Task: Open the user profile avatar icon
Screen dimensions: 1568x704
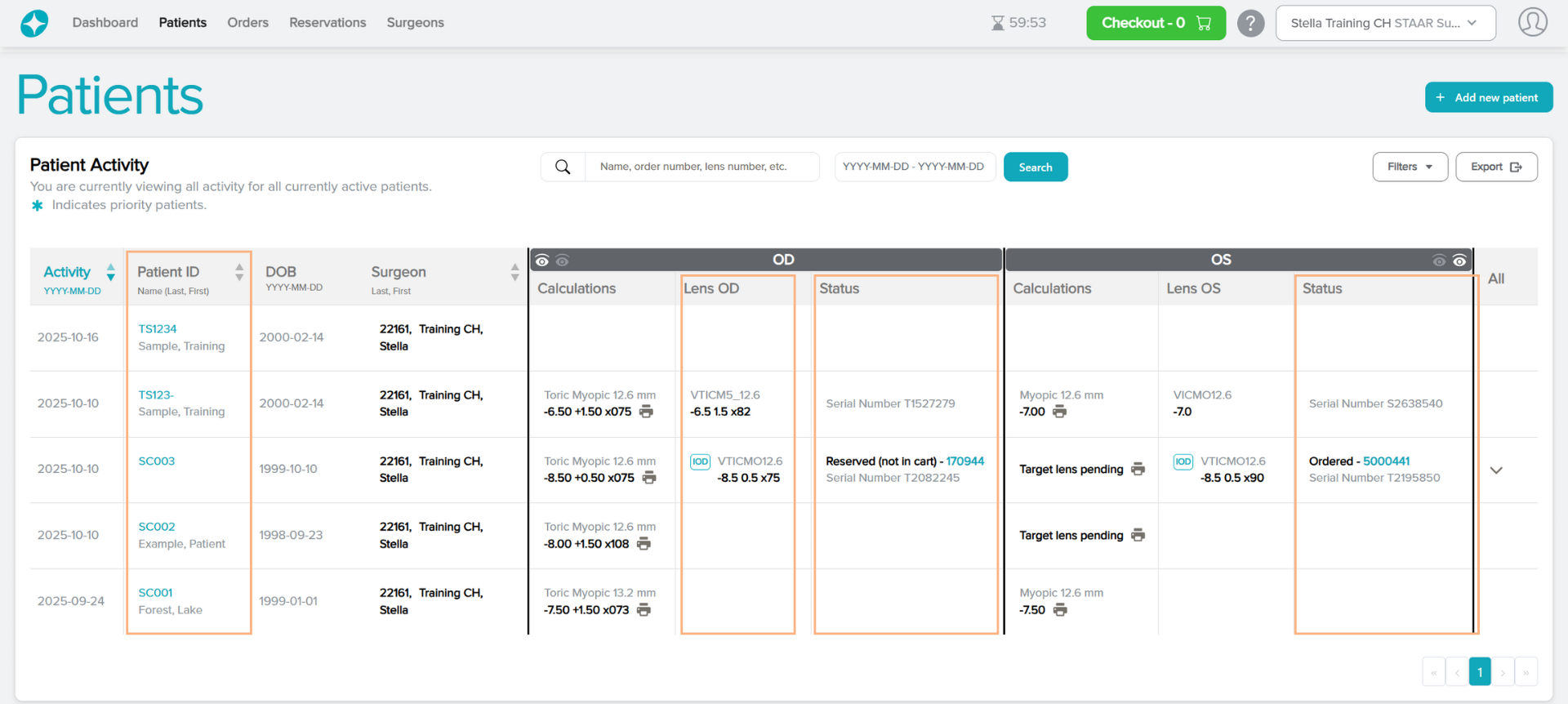Action: coord(1532,23)
